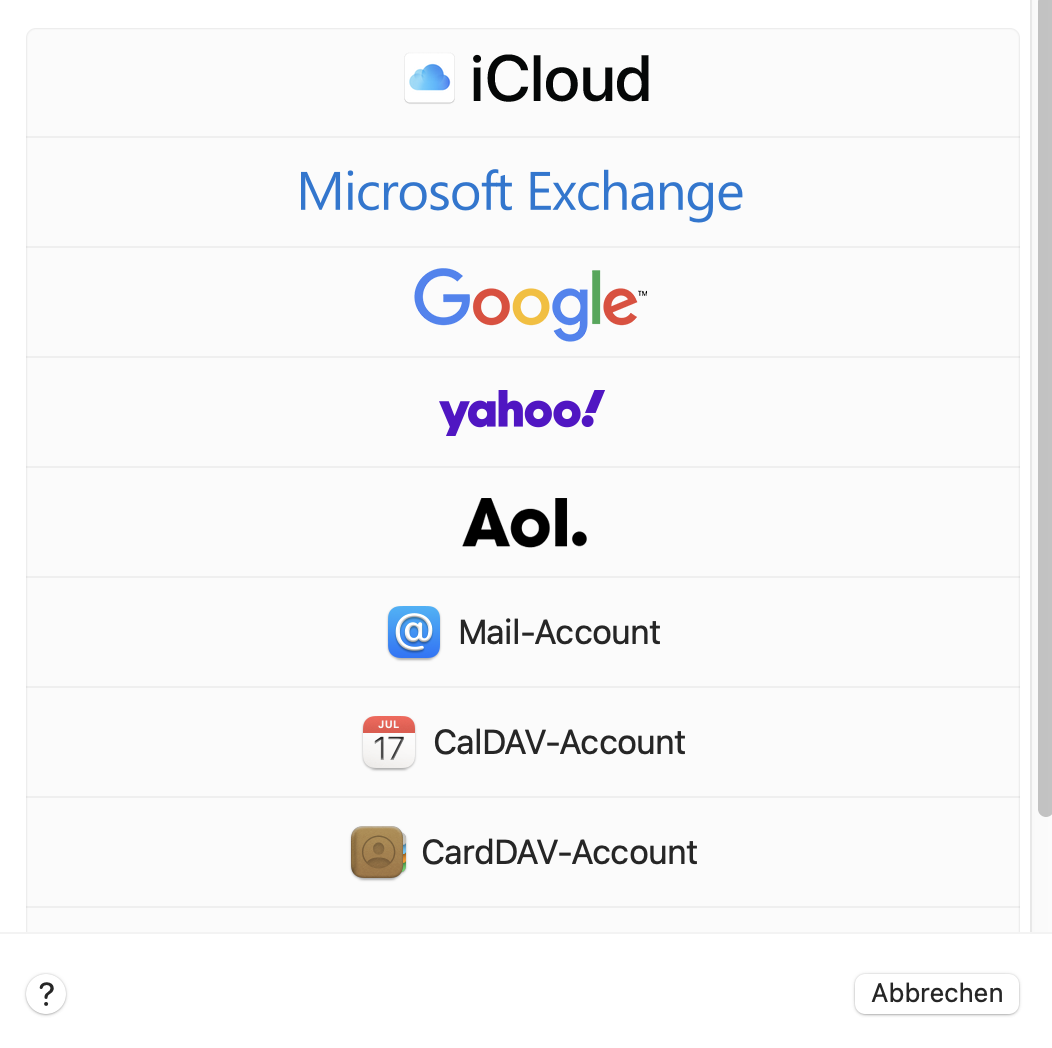
Task: Pick the purple yahoo! logo
Action: pyautogui.click(x=521, y=411)
